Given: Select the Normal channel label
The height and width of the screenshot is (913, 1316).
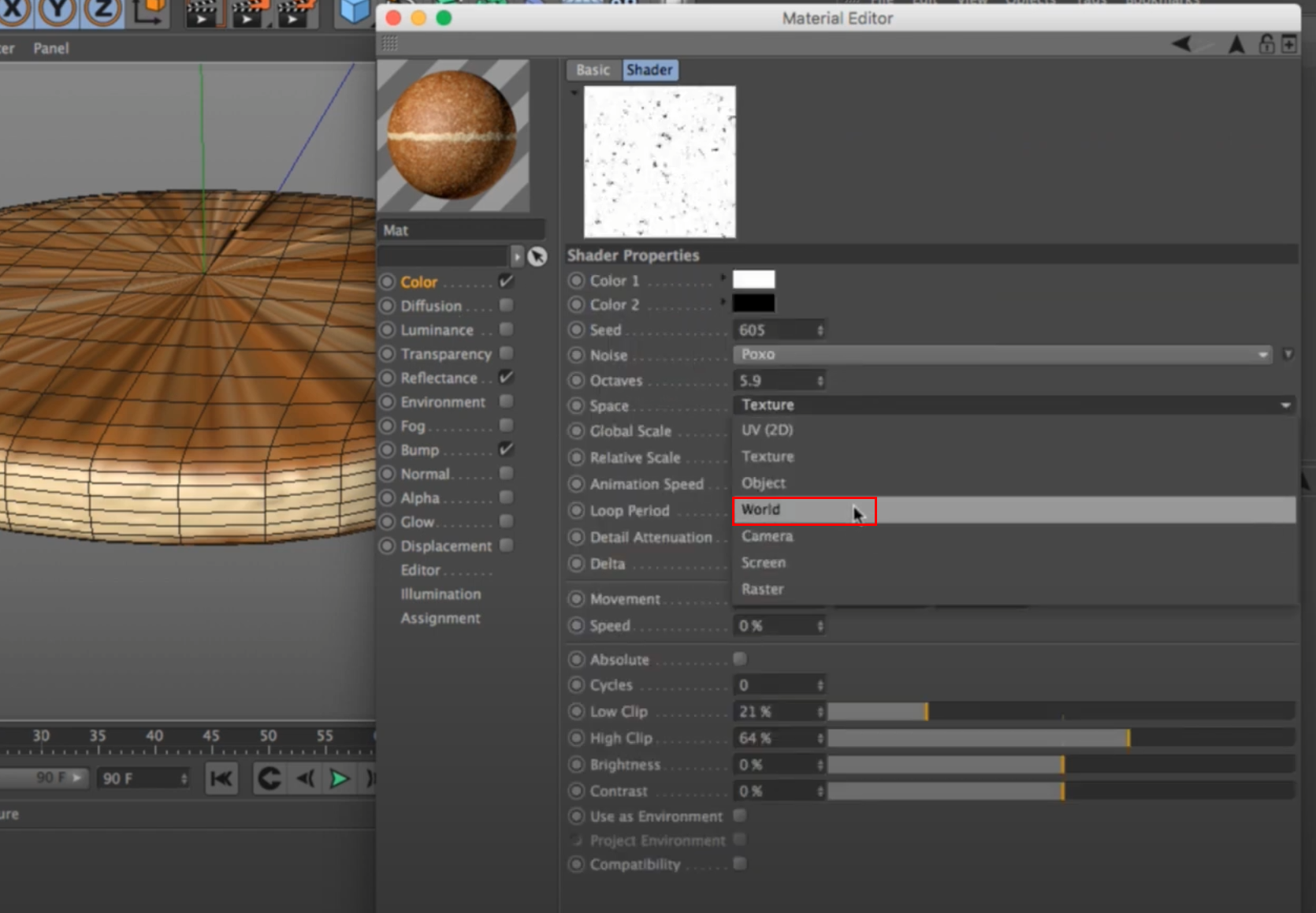Looking at the screenshot, I should [x=426, y=474].
